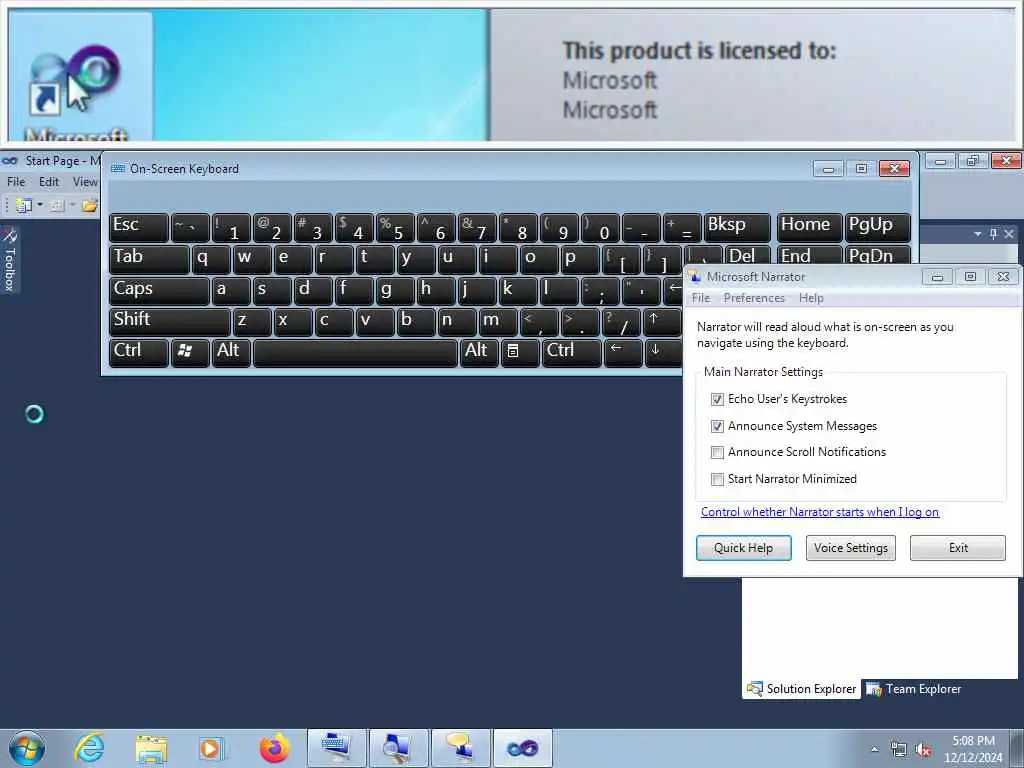Viewport: 1024px width, 768px height.
Task: Click the Visual Studio infinity icon in title bar
Action: 10,161
